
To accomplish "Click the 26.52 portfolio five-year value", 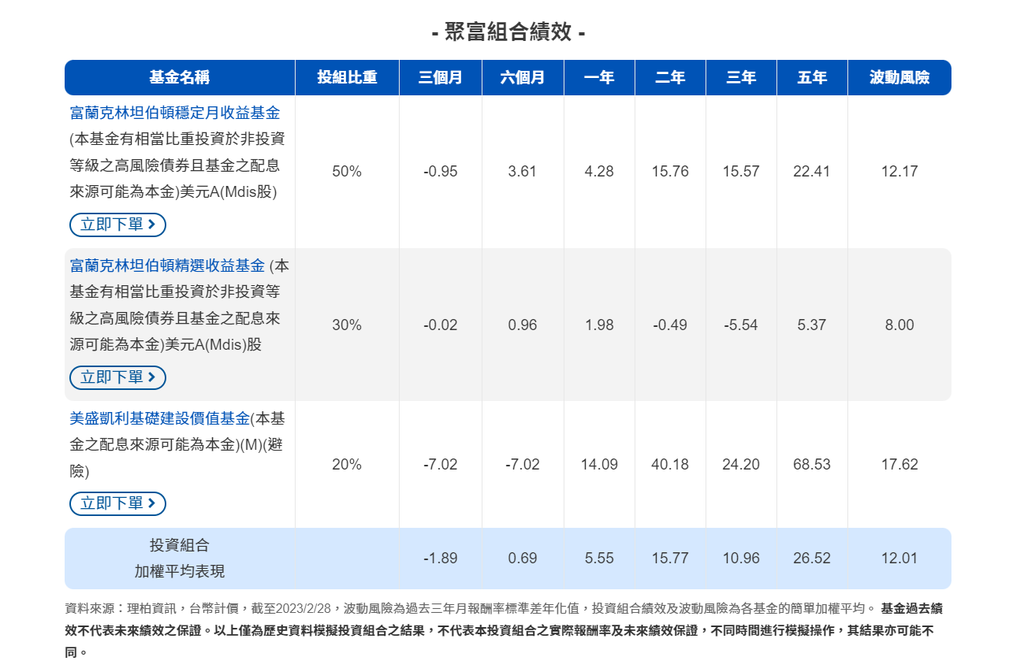I will (x=812, y=558).
